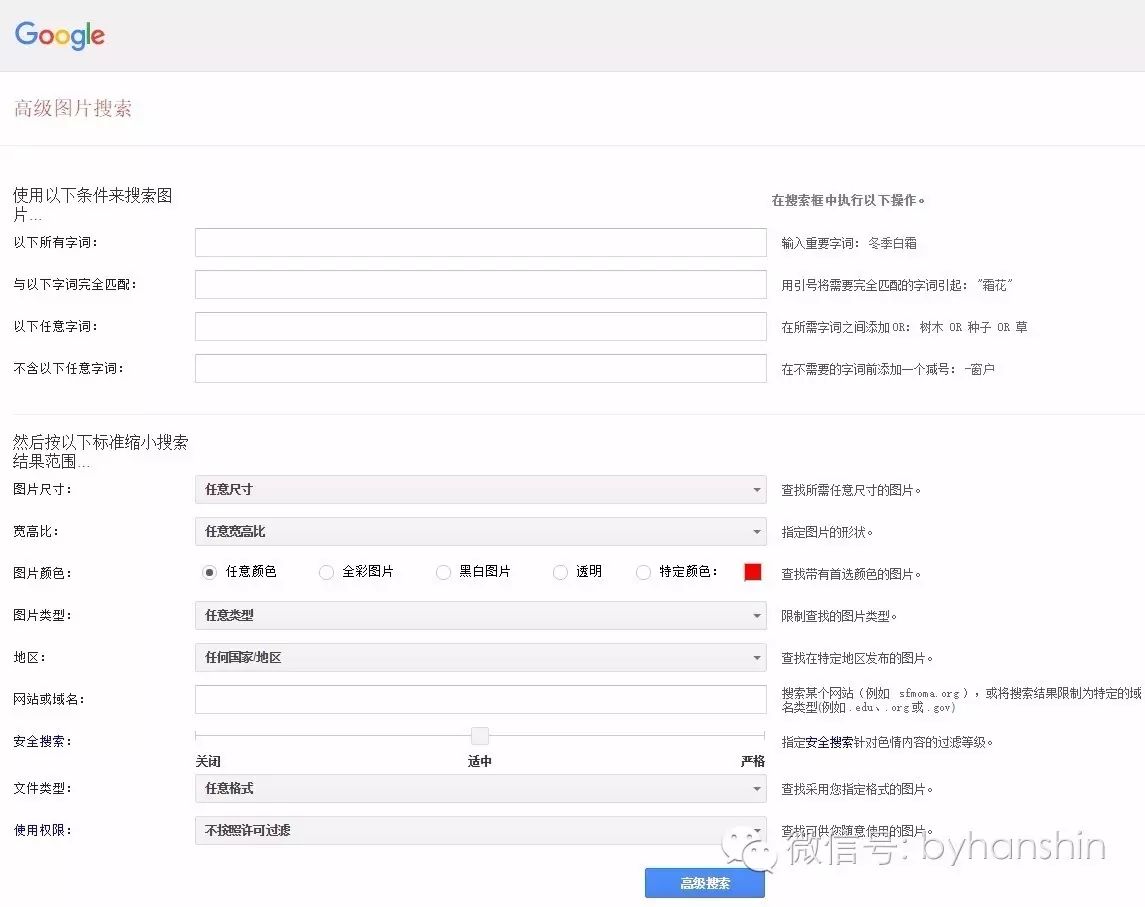The height and width of the screenshot is (907, 1145).
Task: Click the 适中 safe search label
Action: (480, 762)
